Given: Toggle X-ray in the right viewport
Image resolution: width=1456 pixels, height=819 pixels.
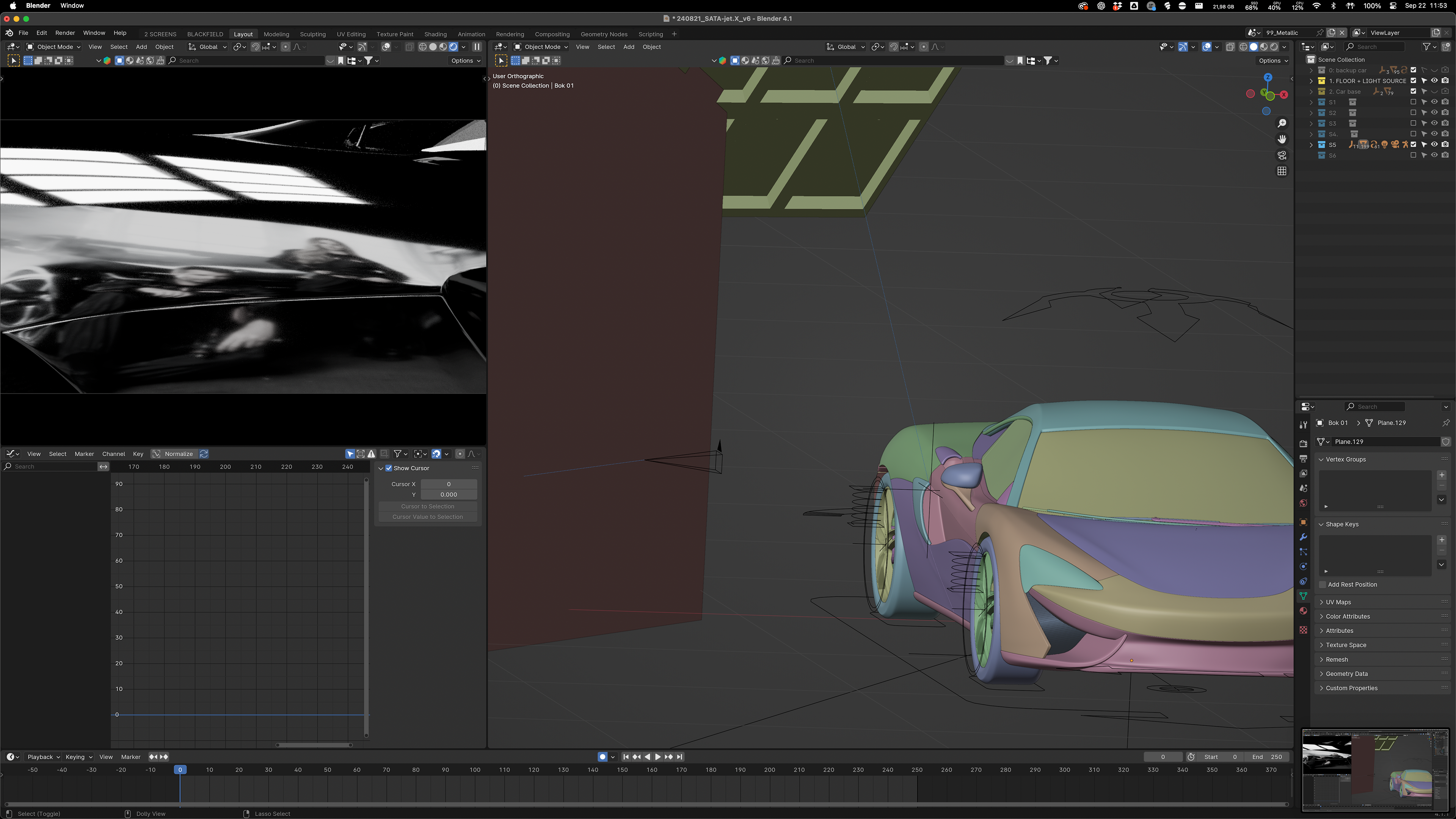Looking at the screenshot, I should [1230, 47].
